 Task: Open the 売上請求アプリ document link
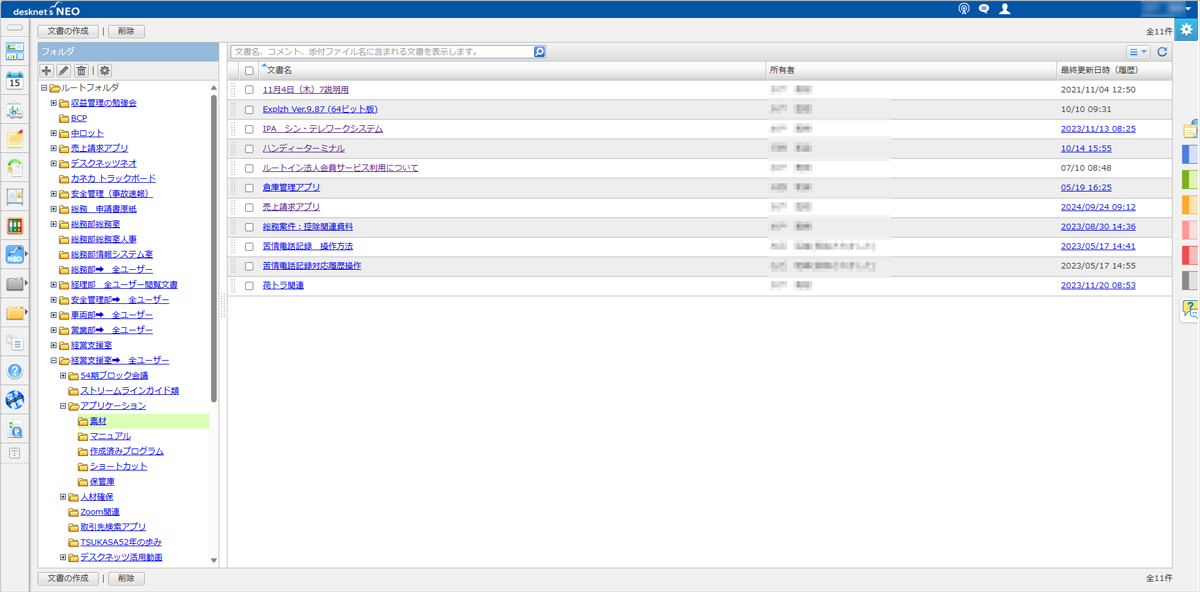(x=291, y=207)
